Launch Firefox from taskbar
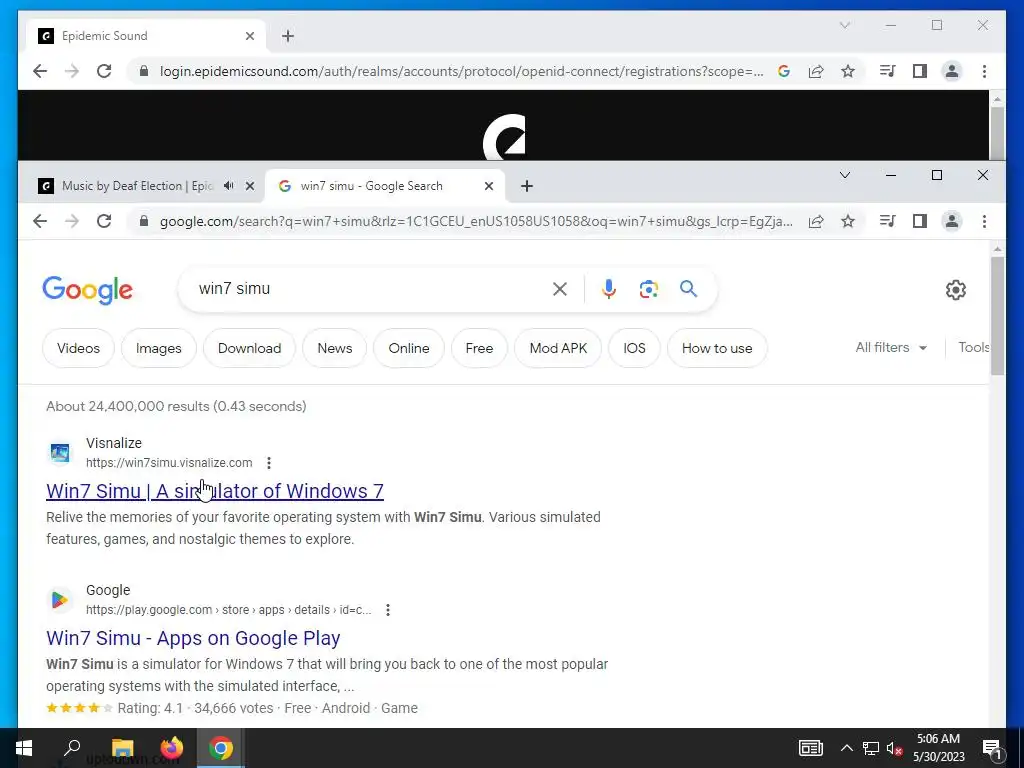The image size is (1024, 768). pyautogui.click(x=172, y=748)
